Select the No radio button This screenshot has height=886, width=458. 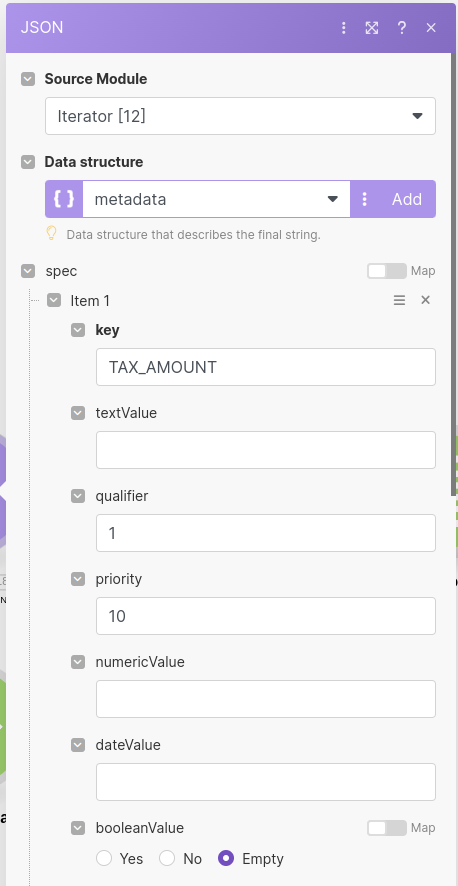tap(167, 859)
